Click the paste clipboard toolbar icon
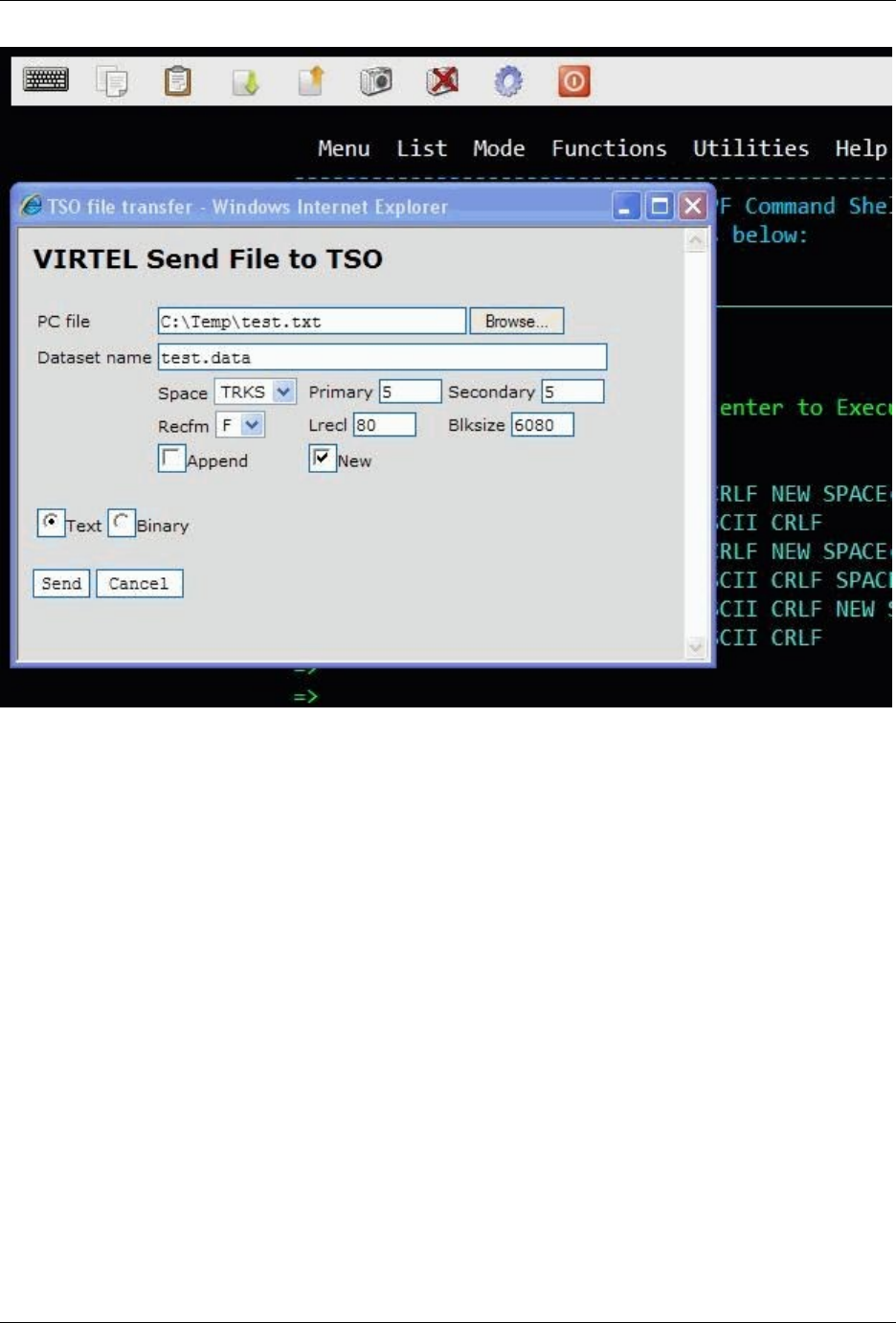 coord(178,81)
